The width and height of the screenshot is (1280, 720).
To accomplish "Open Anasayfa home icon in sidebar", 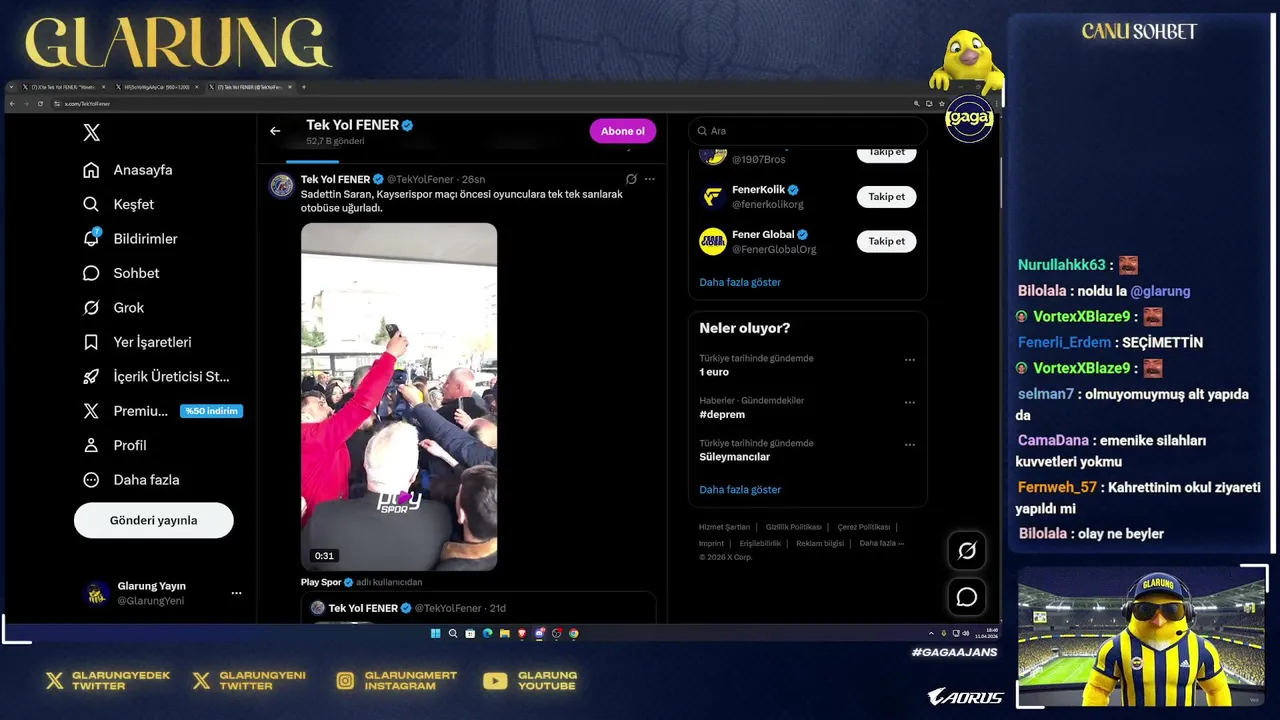I will coord(91,170).
